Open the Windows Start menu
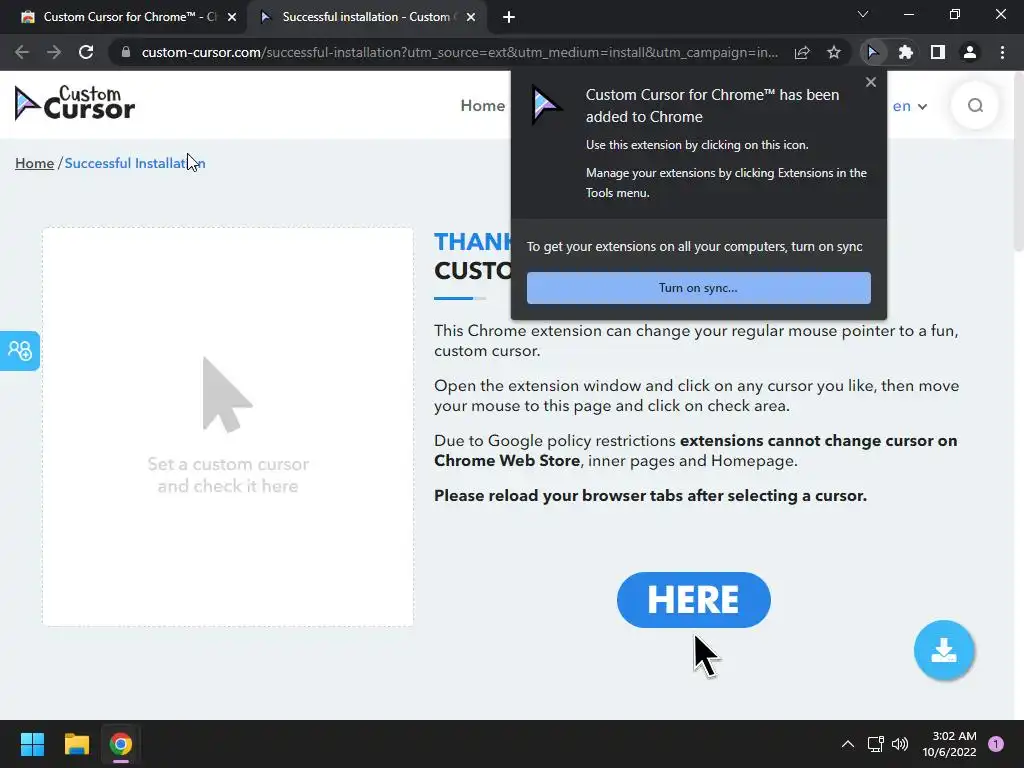Image resolution: width=1024 pixels, height=768 pixels. pyautogui.click(x=32, y=744)
